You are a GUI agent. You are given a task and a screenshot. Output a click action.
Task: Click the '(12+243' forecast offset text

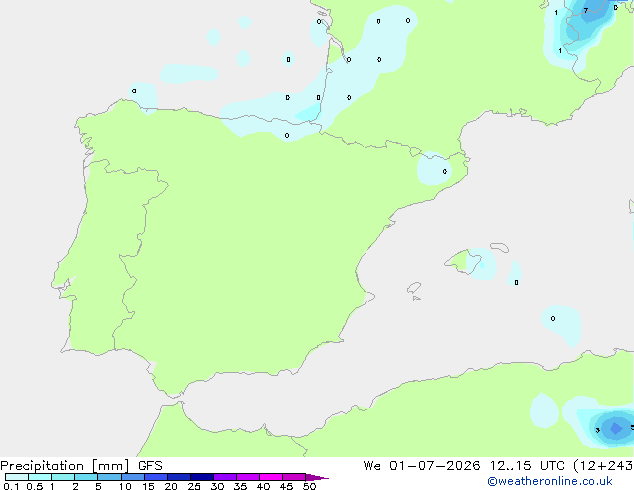(603, 466)
